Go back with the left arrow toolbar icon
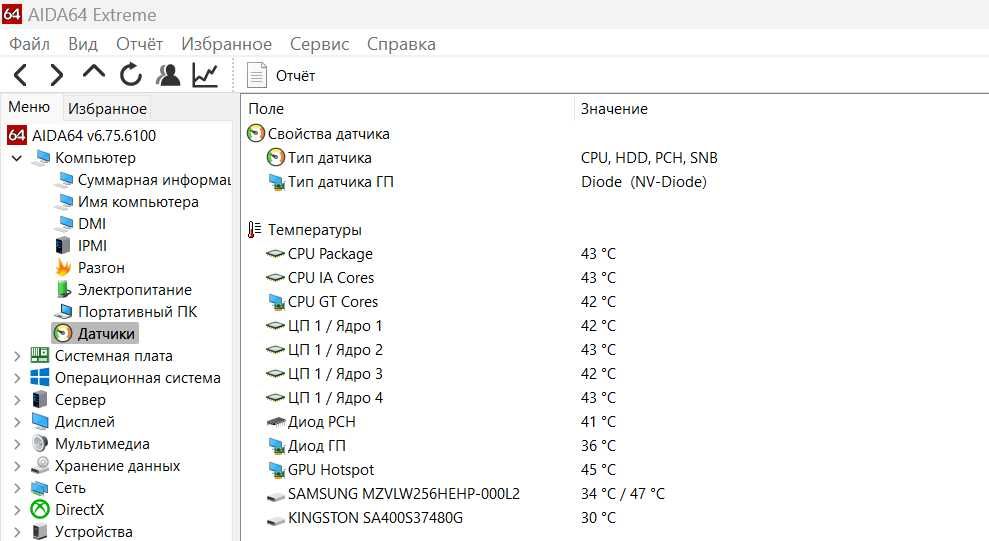Viewport: 989px width, 541px height. 20,75
